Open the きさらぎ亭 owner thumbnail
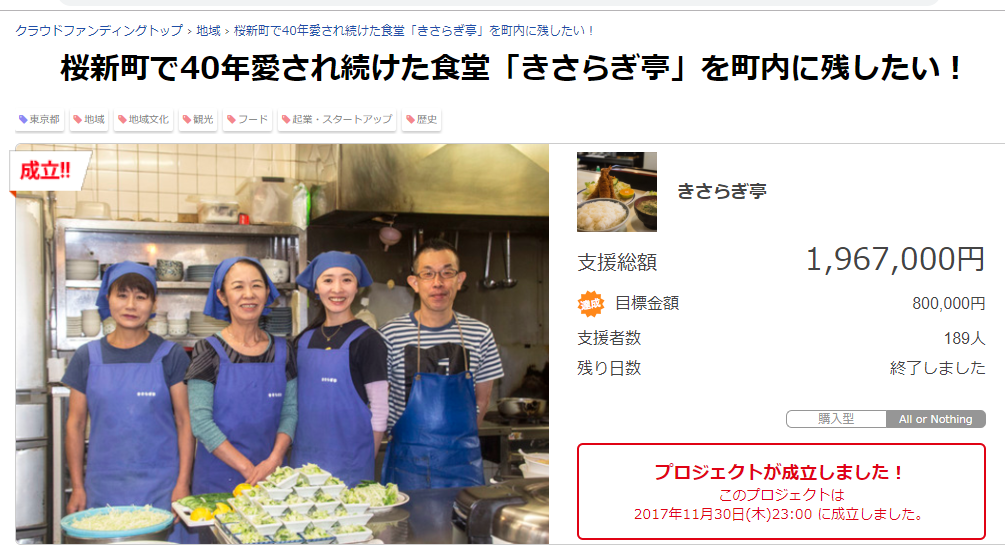 coord(617,192)
